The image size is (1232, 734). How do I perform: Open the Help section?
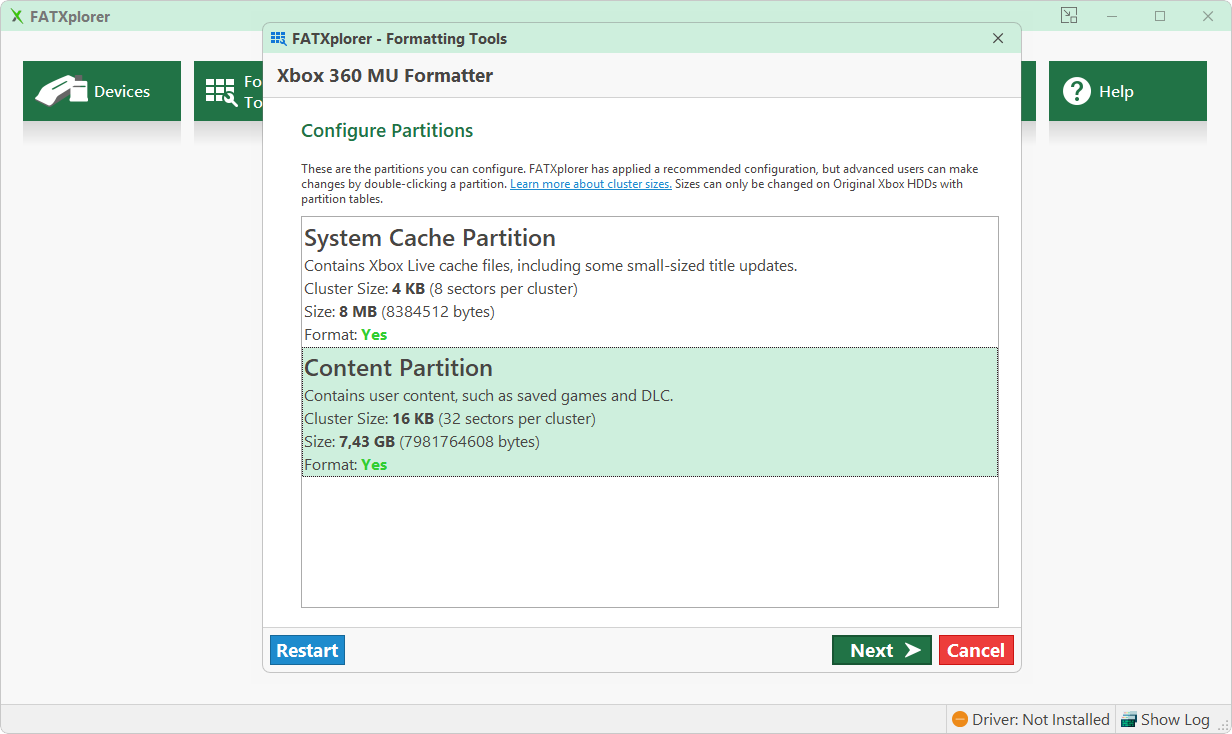pyautogui.click(x=1128, y=91)
